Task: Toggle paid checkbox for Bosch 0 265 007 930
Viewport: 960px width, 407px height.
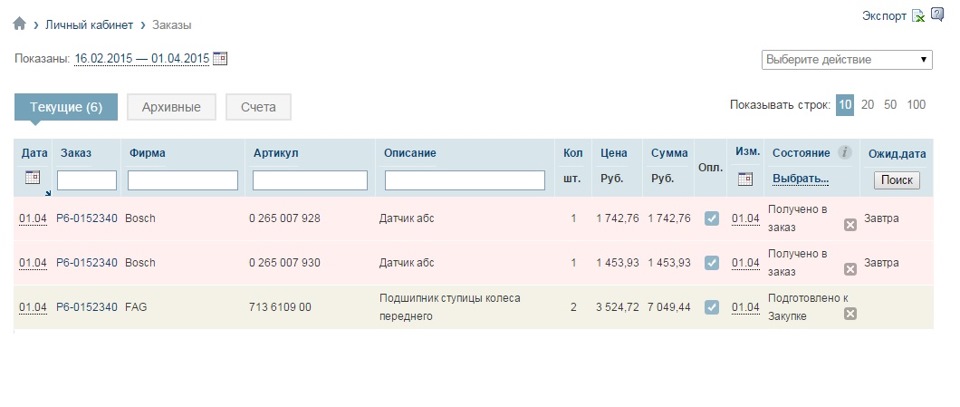Action: pyautogui.click(x=712, y=263)
